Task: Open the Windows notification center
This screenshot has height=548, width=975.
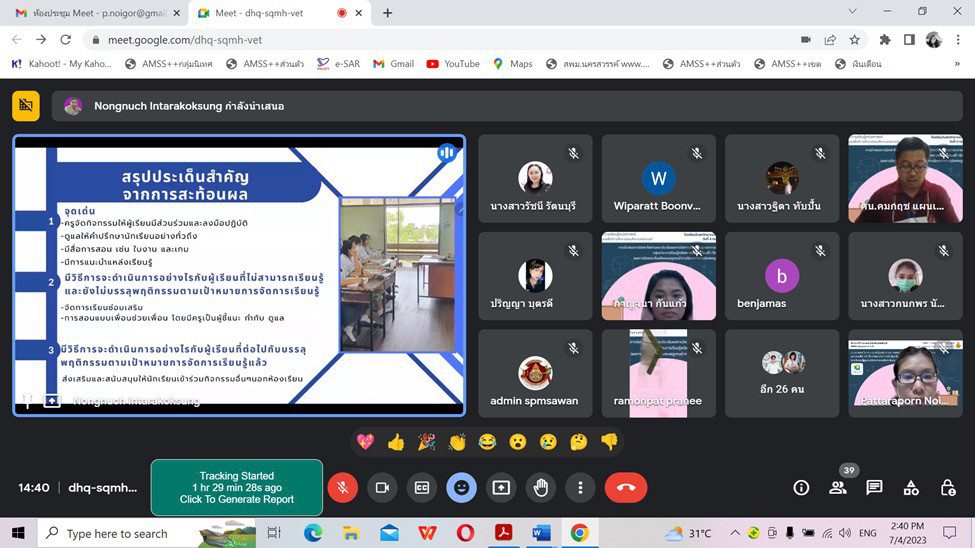Action: (950, 533)
